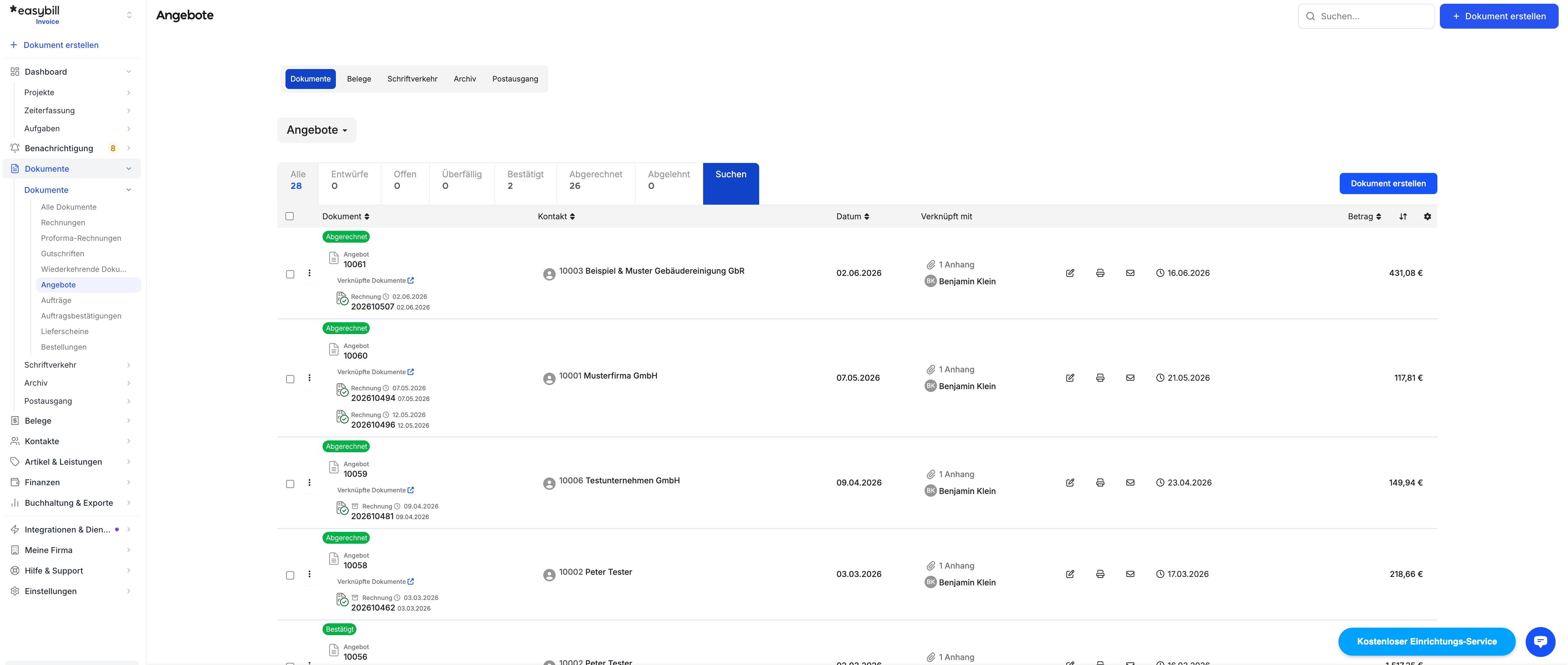Image resolution: width=1568 pixels, height=665 pixels.
Task: Open table settings gear icon
Action: [1427, 216]
